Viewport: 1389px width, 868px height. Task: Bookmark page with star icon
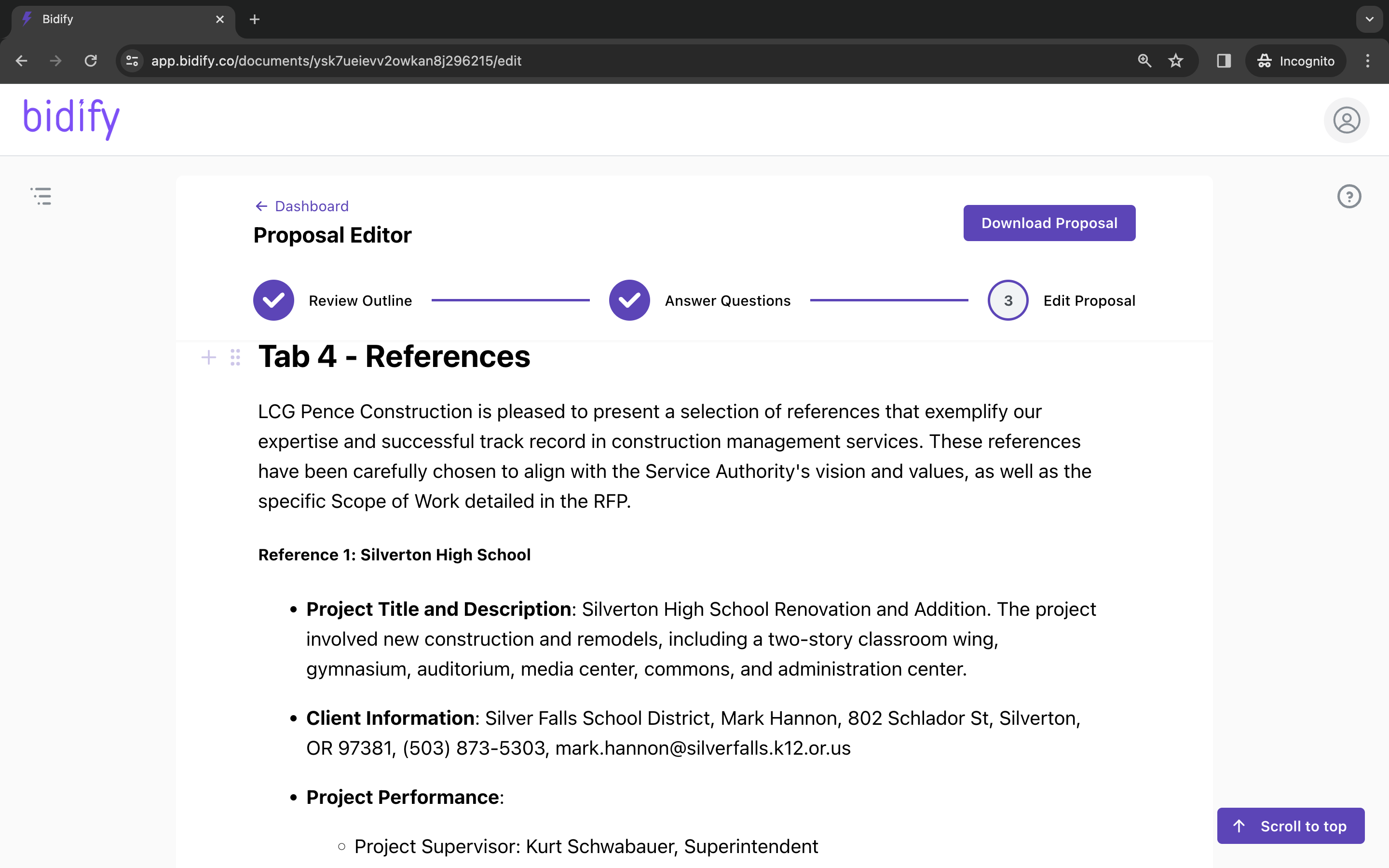[1175, 61]
